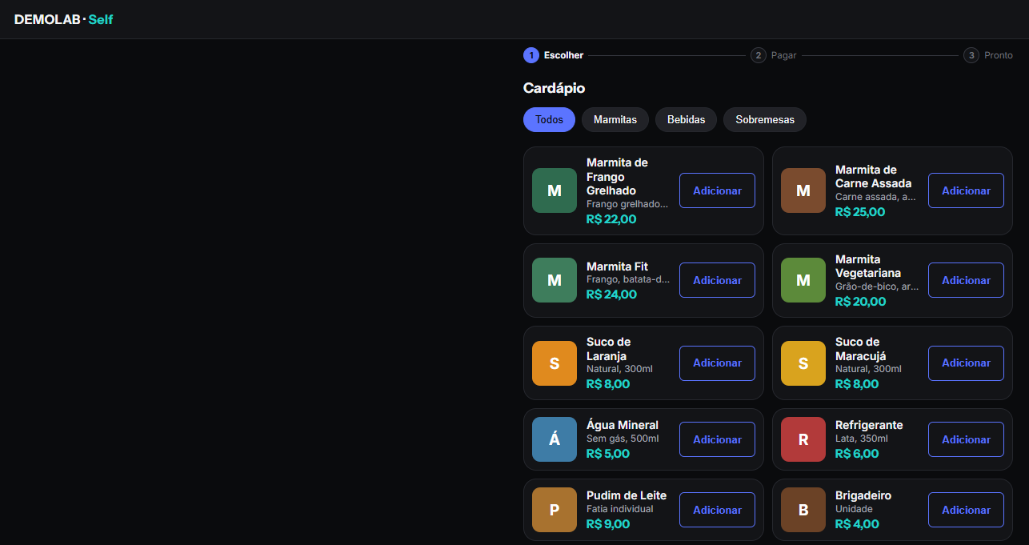Add Suco de Laranja via Adicionar

pos(717,363)
